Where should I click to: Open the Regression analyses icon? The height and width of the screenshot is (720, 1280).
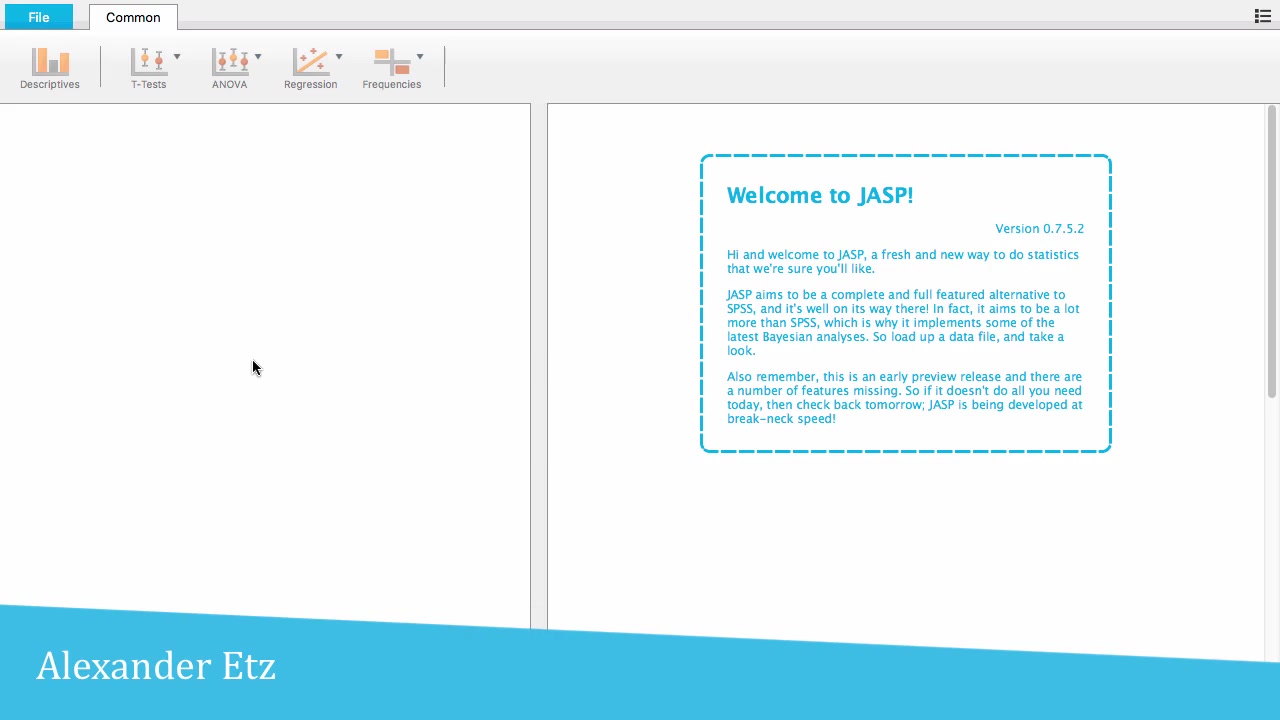[x=310, y=62]
